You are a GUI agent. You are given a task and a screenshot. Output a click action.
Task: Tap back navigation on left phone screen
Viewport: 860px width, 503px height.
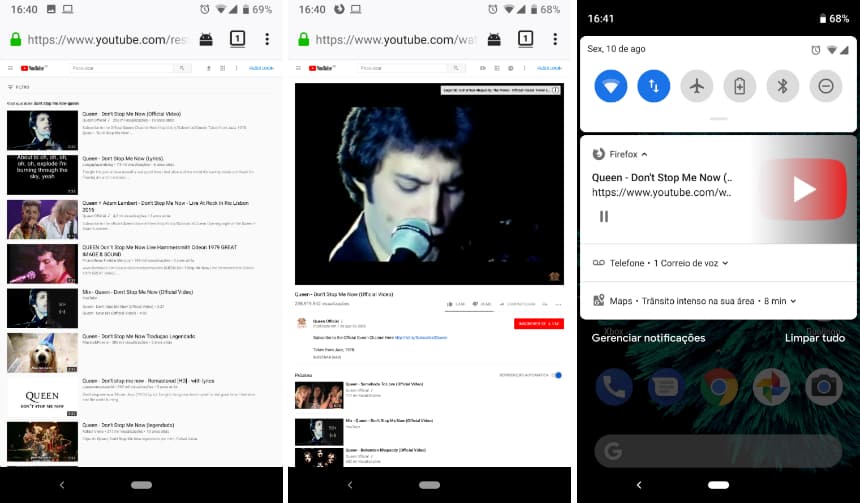point(62,485)
